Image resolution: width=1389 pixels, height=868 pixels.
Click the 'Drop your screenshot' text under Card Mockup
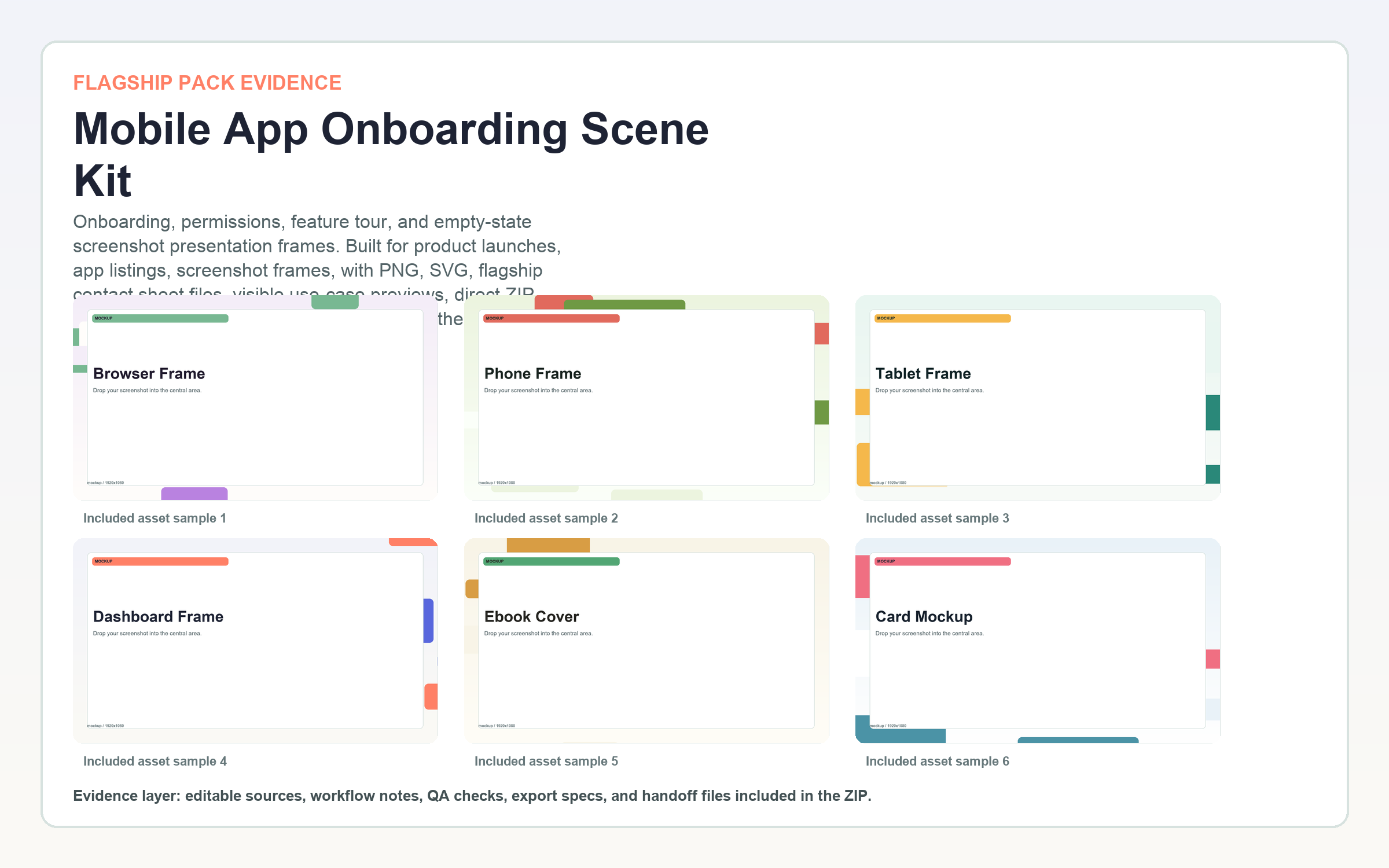(929, 634)
